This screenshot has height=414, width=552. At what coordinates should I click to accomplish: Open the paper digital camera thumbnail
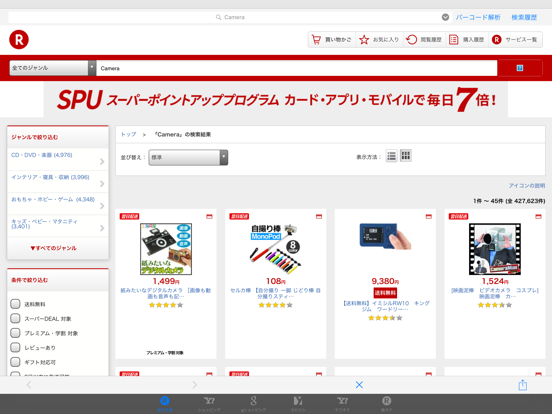click(166, 249)
